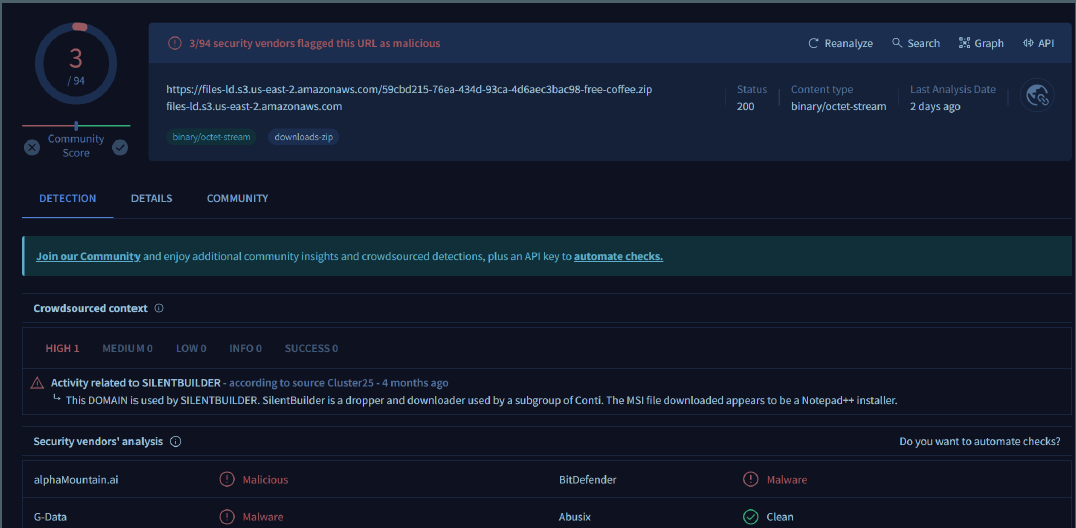Click the 3/94 detection score ring
Screen dimensions: 1076x528
(x=76, y=65)
